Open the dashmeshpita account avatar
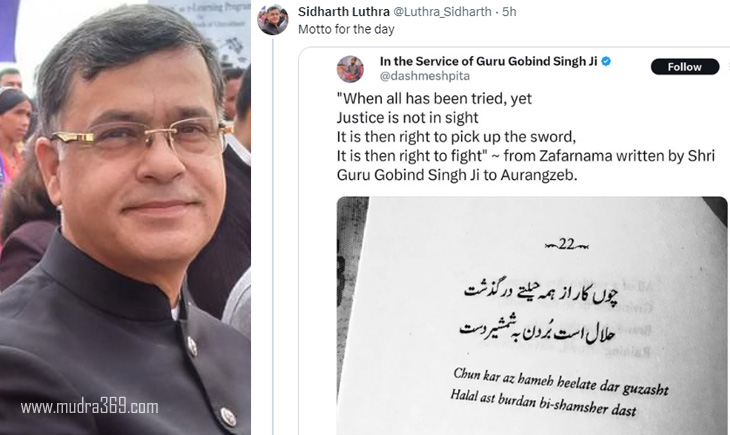Viewport: 730px width, 435px height. (350, 69)
